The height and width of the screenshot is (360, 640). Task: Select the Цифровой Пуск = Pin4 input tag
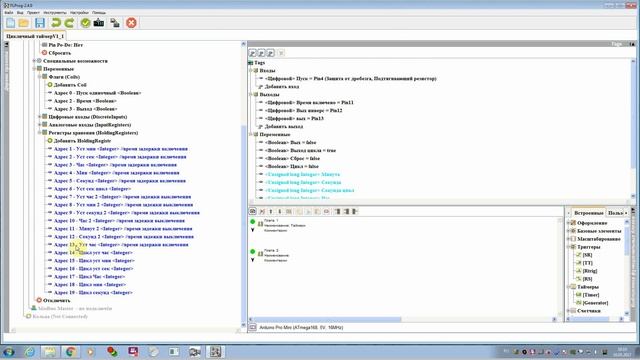click(x=350, y=78)
